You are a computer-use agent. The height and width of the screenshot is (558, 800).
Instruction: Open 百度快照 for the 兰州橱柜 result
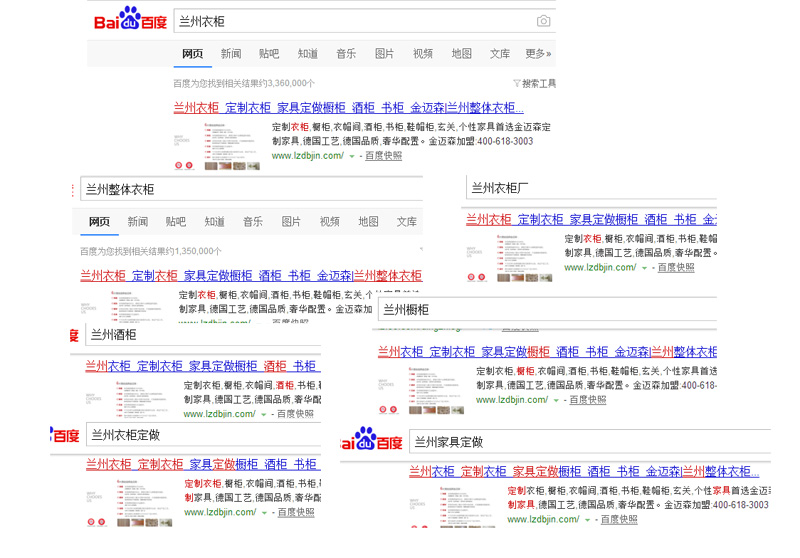click(x=588, y=400)
